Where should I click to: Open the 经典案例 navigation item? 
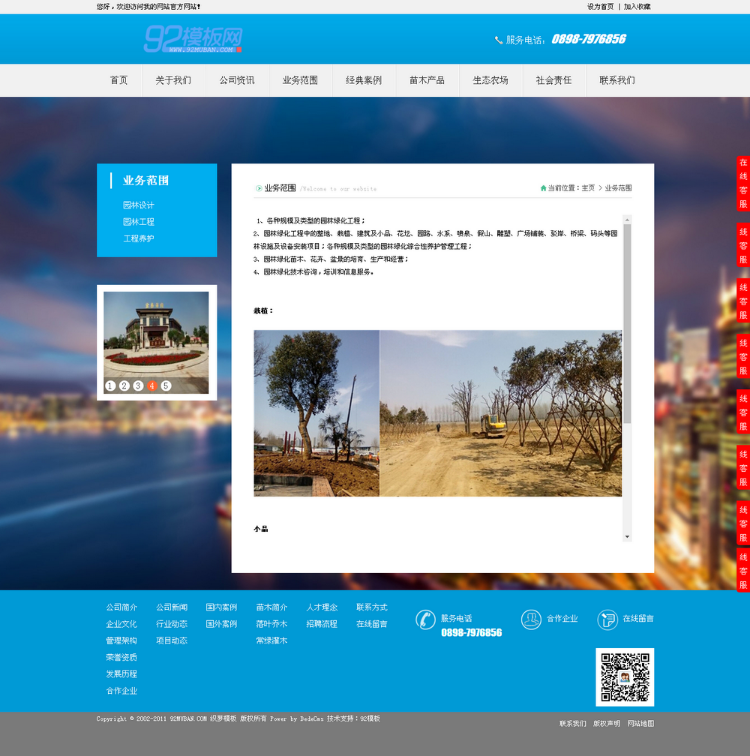coord(364,81)
